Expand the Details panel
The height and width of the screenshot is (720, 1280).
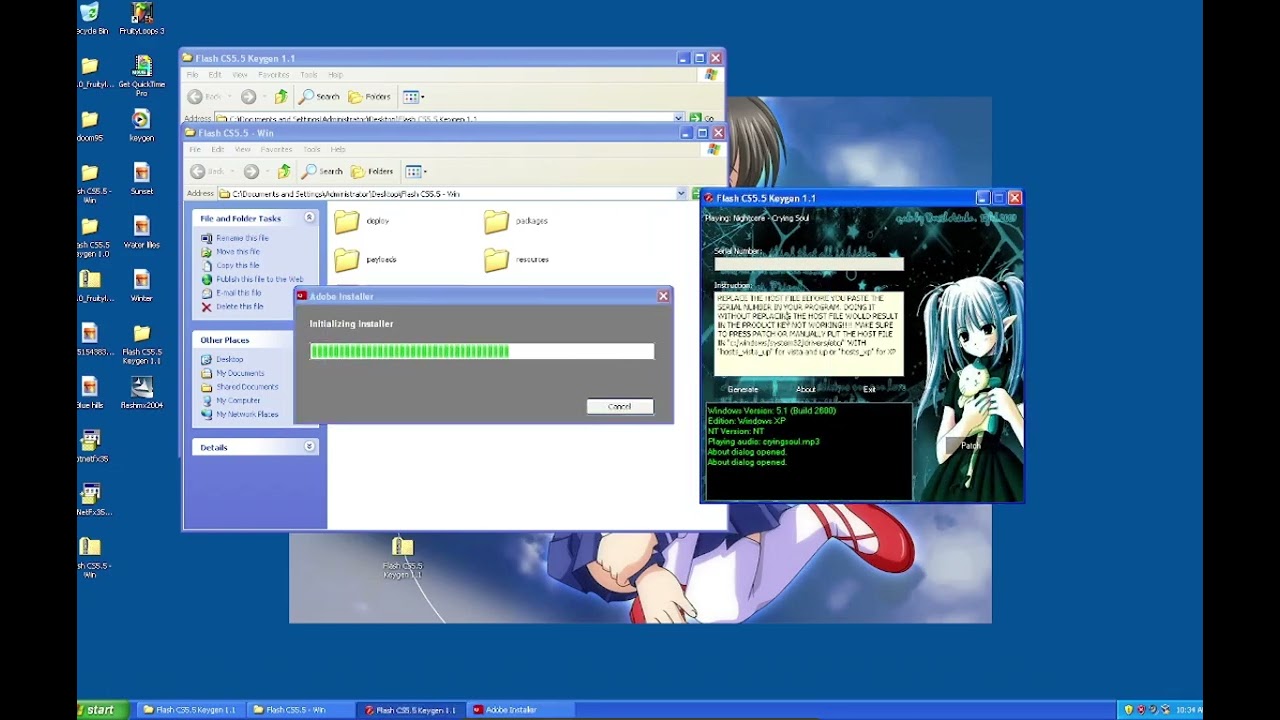(x=309, y=447)
